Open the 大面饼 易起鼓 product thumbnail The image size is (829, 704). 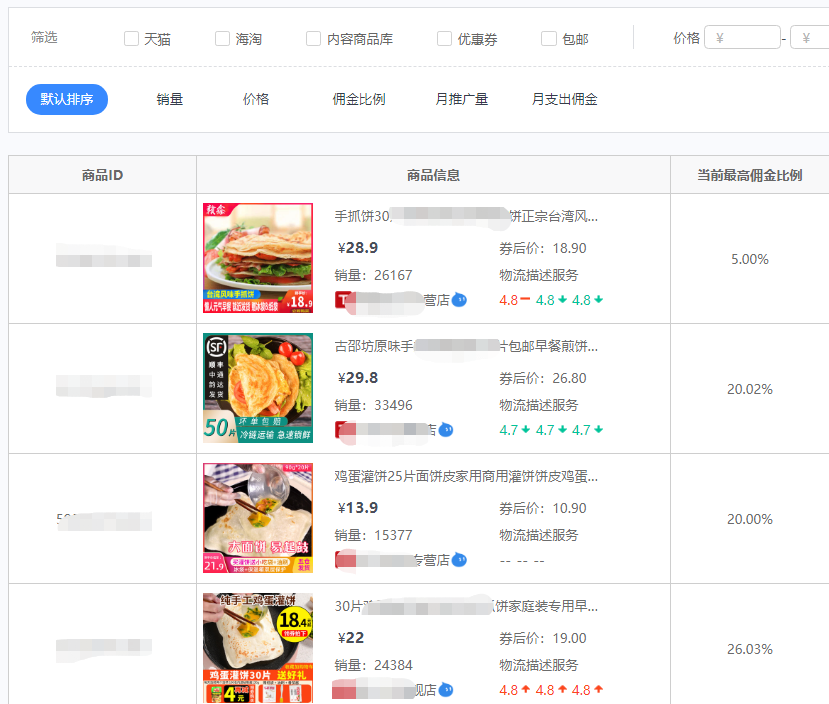(258, 518)
